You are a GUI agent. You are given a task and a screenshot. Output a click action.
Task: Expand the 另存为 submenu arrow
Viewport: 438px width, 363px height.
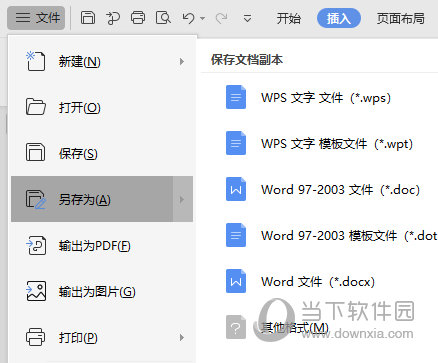pos(183,199)
